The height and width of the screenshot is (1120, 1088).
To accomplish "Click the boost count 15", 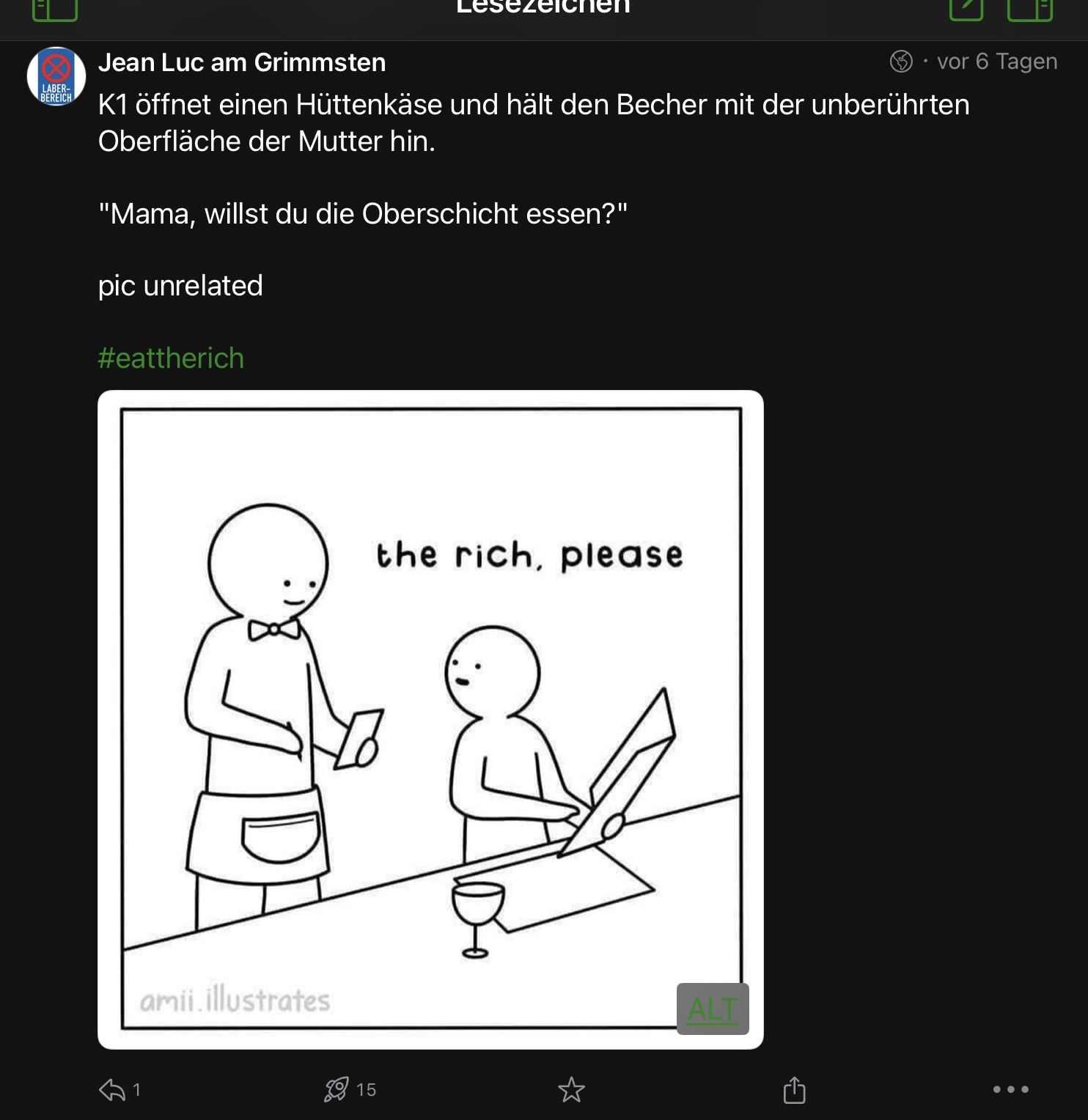I will tap(366, 1090).
